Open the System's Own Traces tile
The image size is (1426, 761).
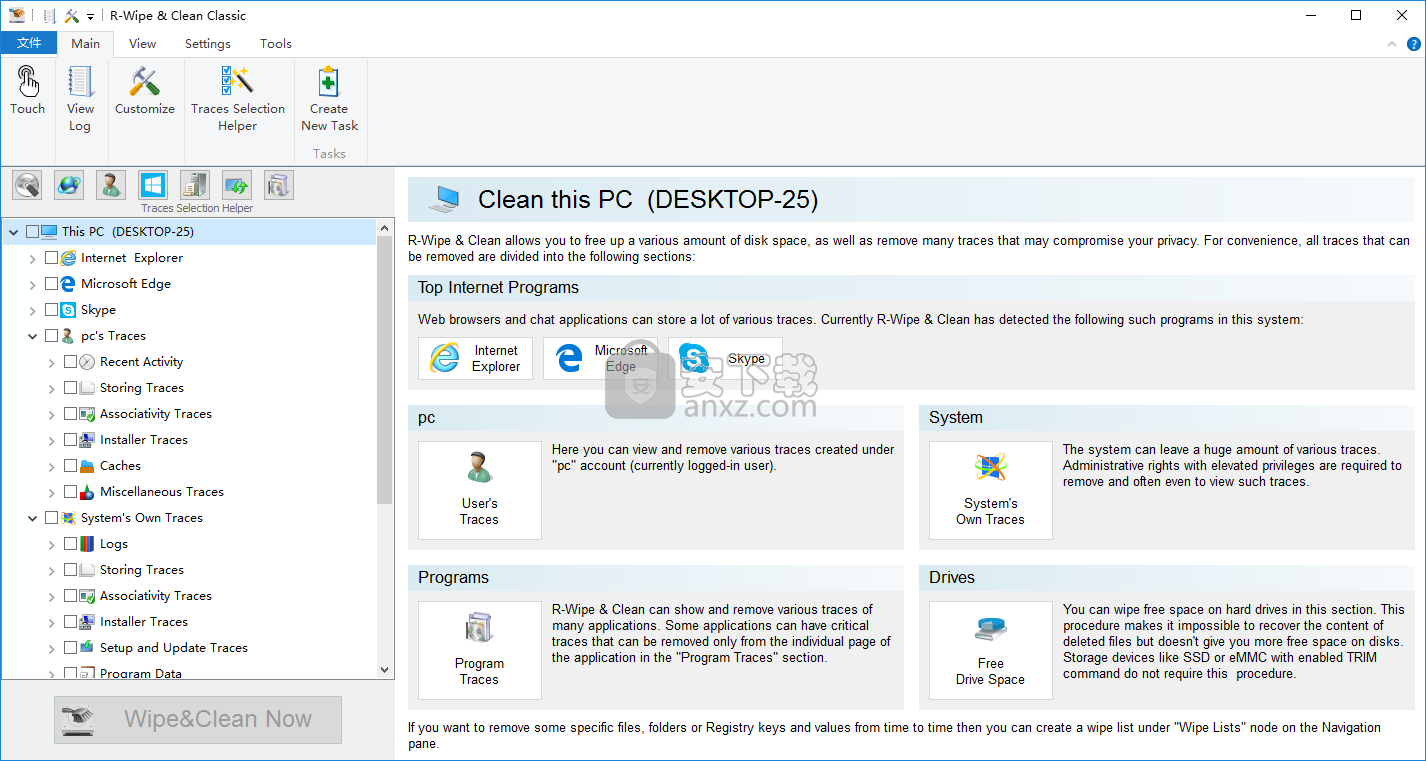[991, 490]
